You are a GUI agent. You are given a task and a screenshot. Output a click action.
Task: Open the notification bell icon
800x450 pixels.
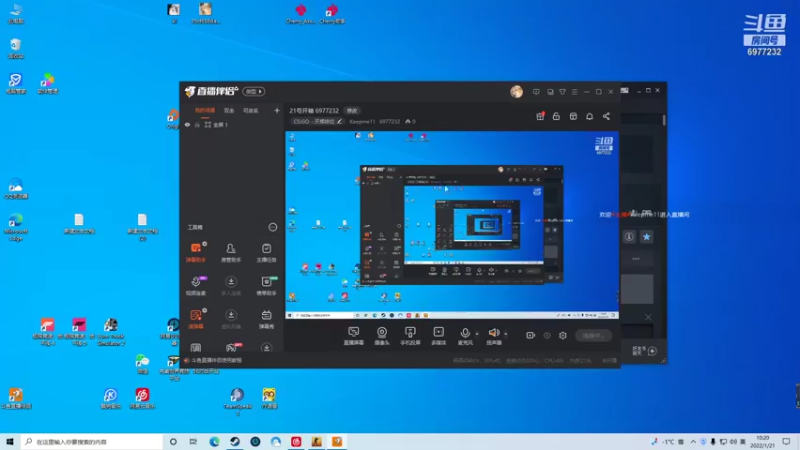[589, 116]
